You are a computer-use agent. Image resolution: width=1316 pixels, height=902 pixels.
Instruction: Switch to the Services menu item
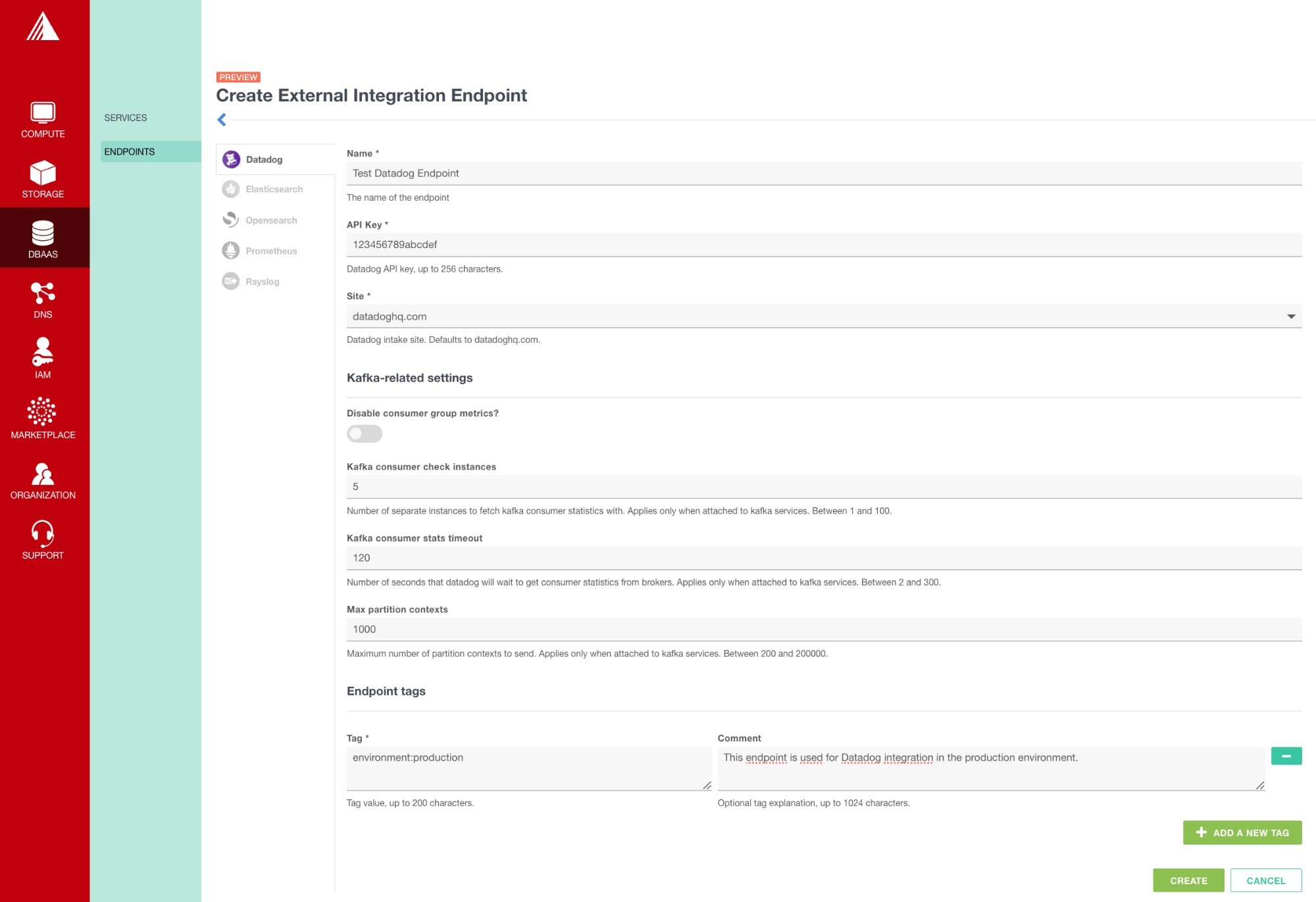(126, 118)
